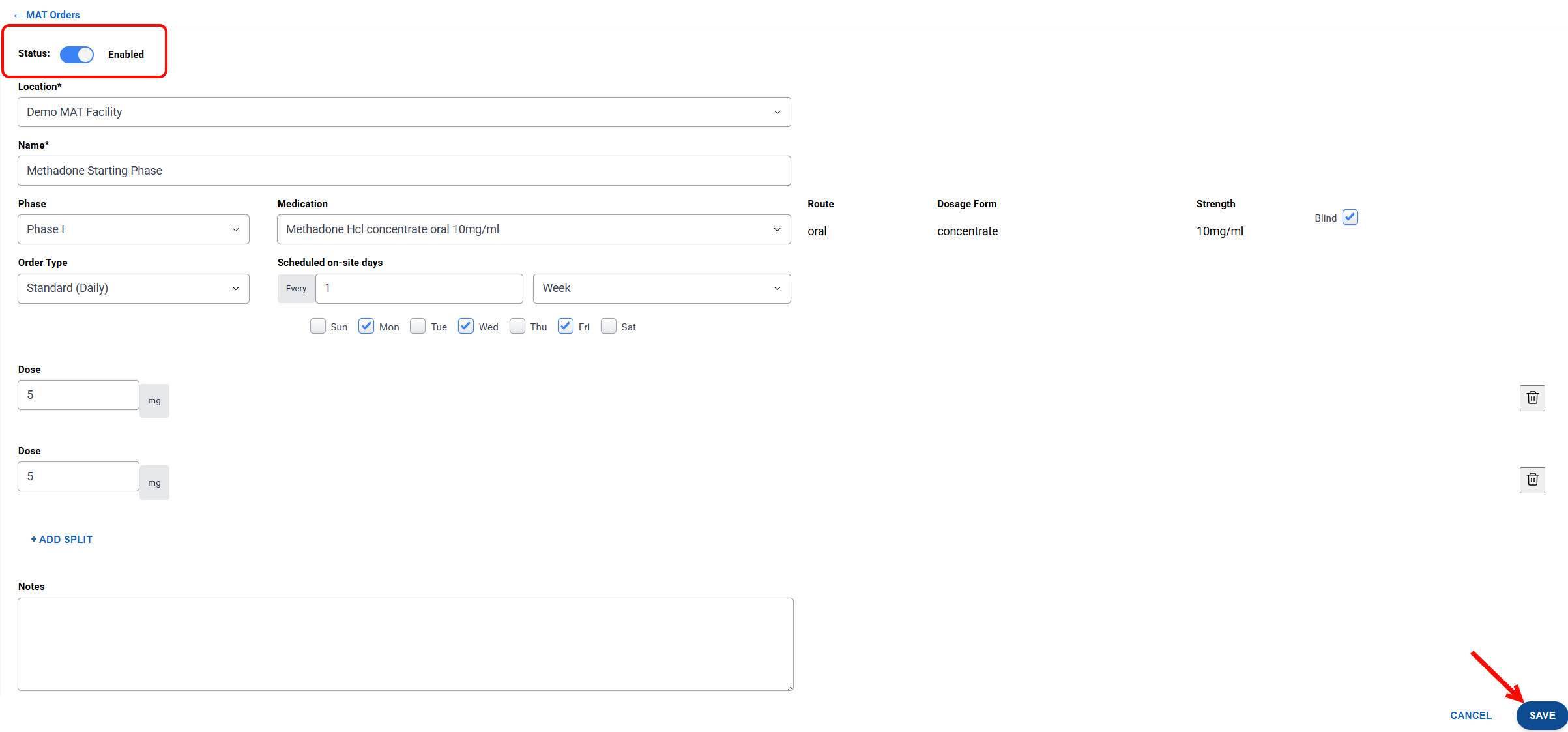Uncheck the Blind checkbox
The image size is (1568, 732).
tap(1350, 218)
